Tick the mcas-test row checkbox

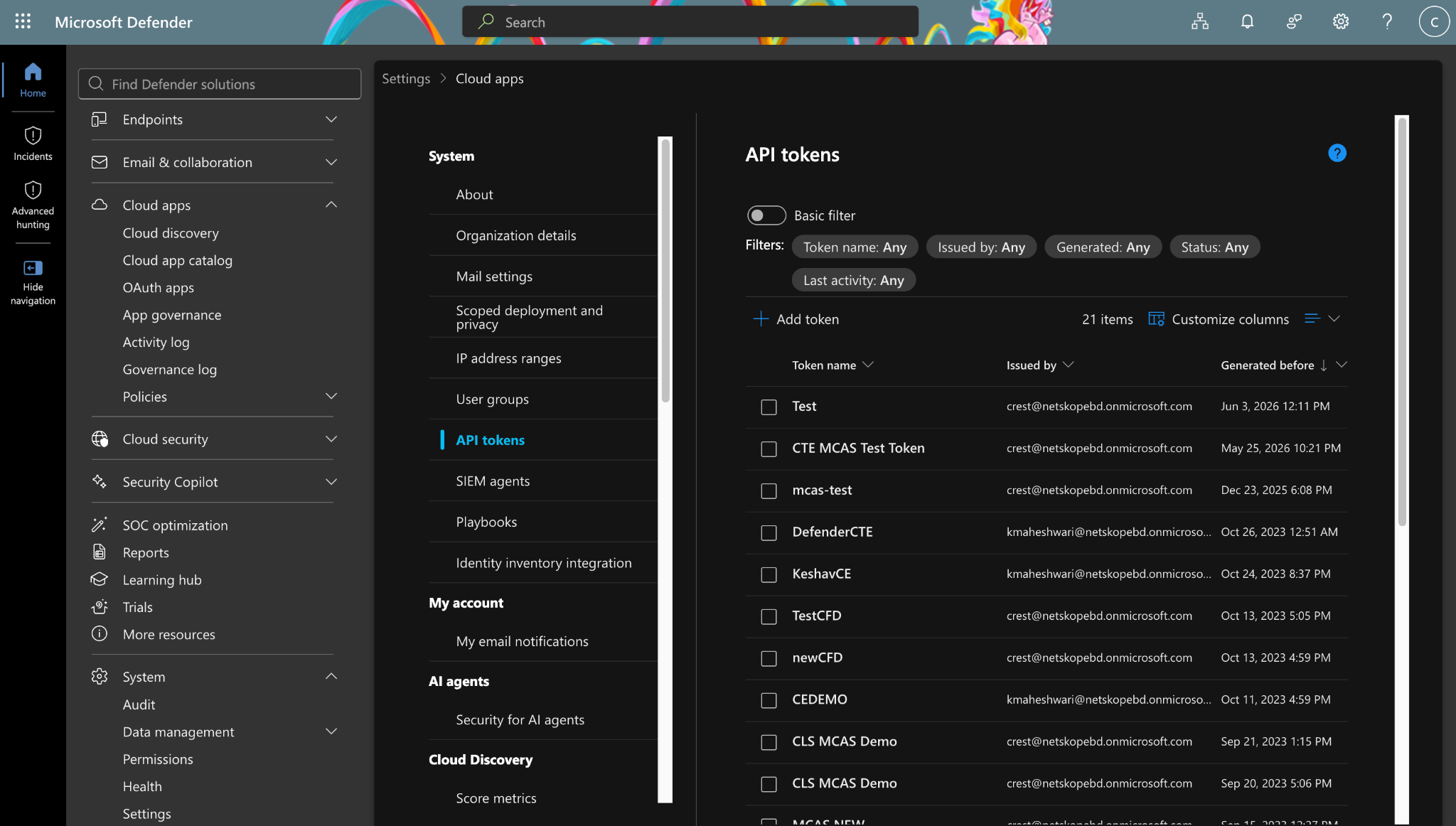tap(769, 490)
